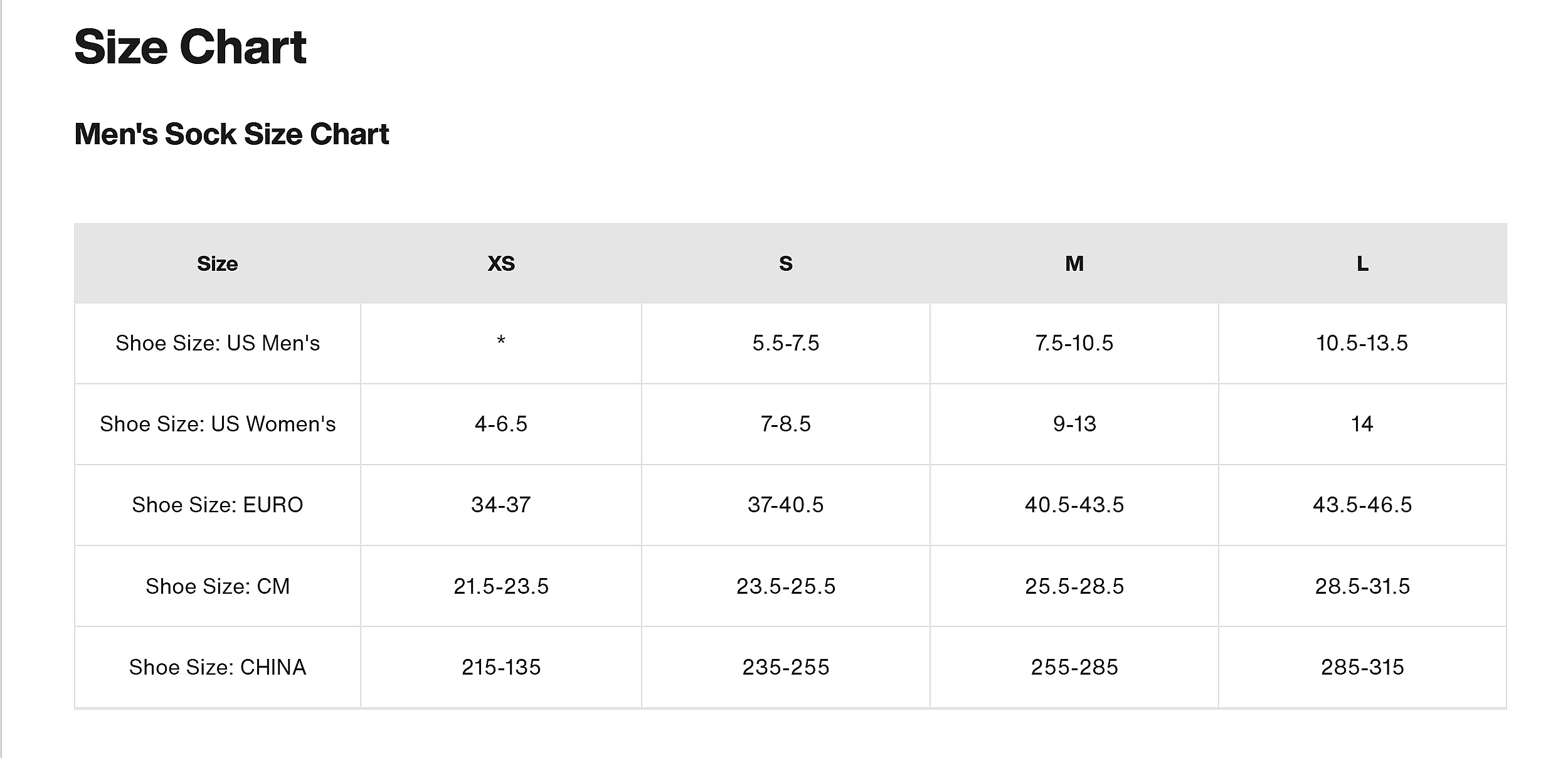Click the Size header cell
Screen dimensions: 1568x758
coord(217,264)
